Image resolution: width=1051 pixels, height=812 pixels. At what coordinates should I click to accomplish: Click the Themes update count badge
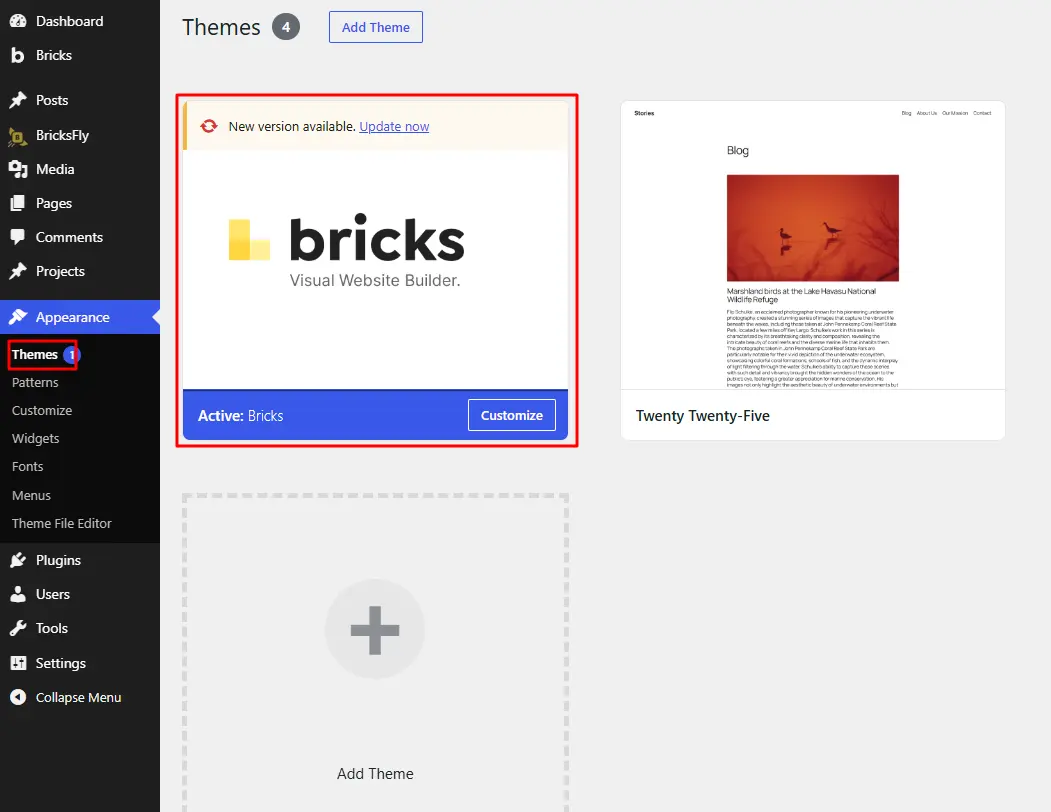click(x=71, y=354)
